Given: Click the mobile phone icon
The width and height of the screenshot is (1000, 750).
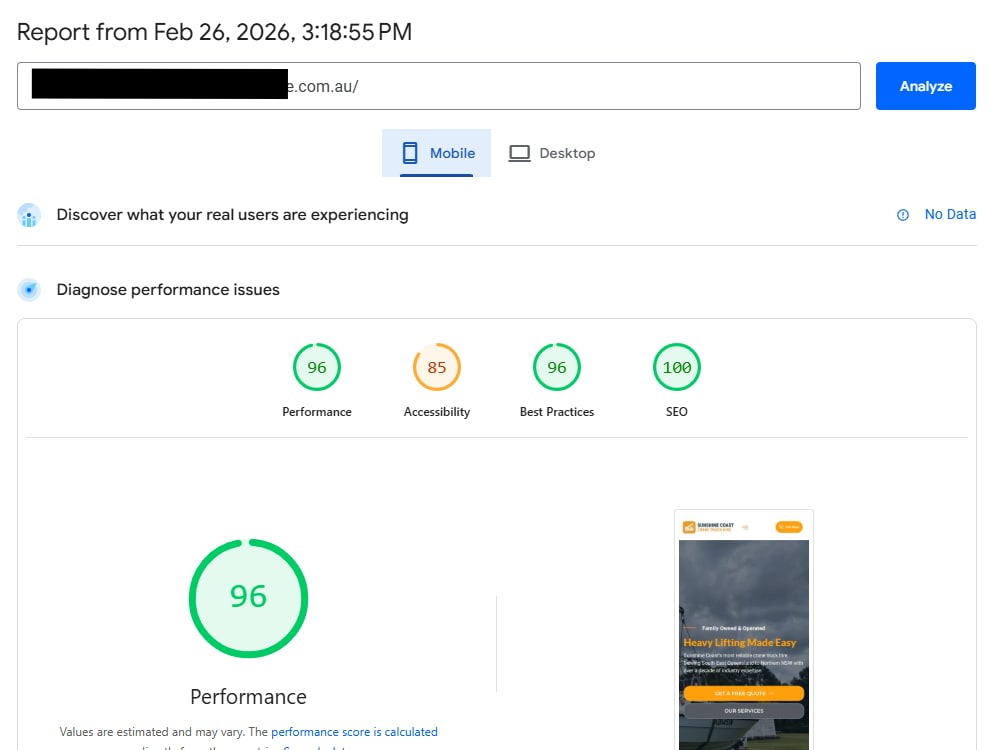Looking at the screenshot, I should point(410,153).
